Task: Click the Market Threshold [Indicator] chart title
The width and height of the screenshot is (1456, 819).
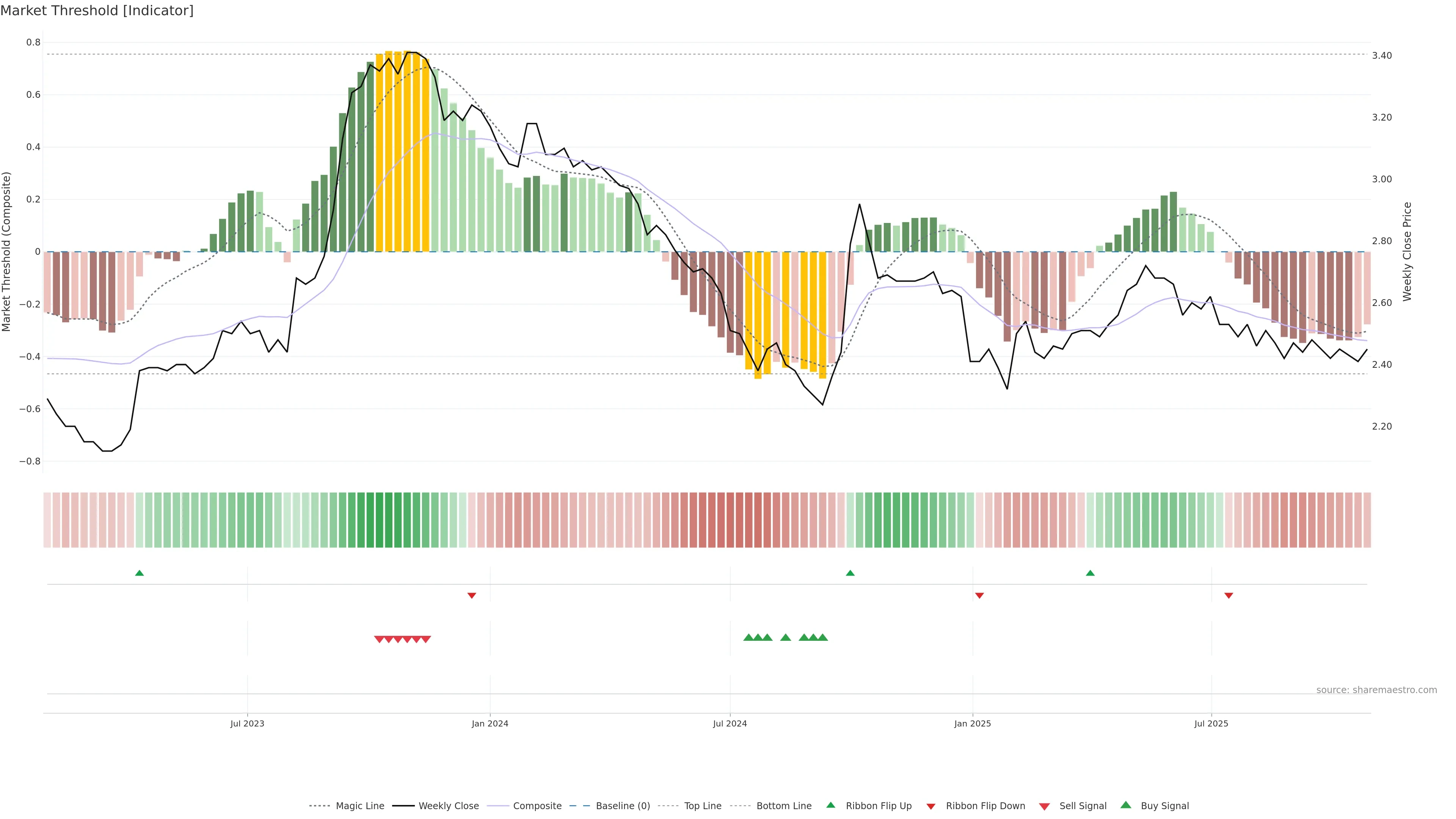Action: tap(97, 11)
